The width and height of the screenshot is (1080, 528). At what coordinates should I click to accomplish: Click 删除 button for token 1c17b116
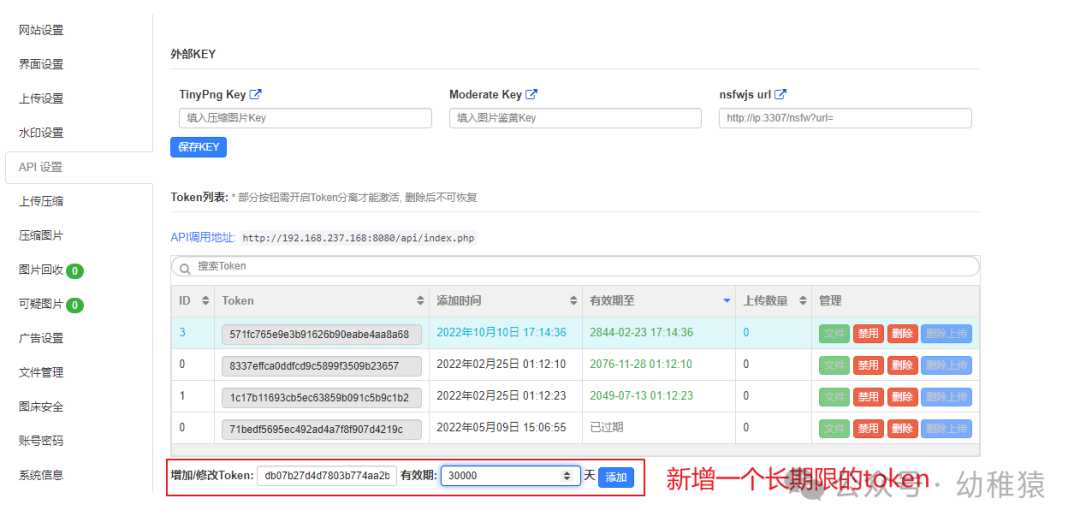pyautogui.click(x=902, y=397)
